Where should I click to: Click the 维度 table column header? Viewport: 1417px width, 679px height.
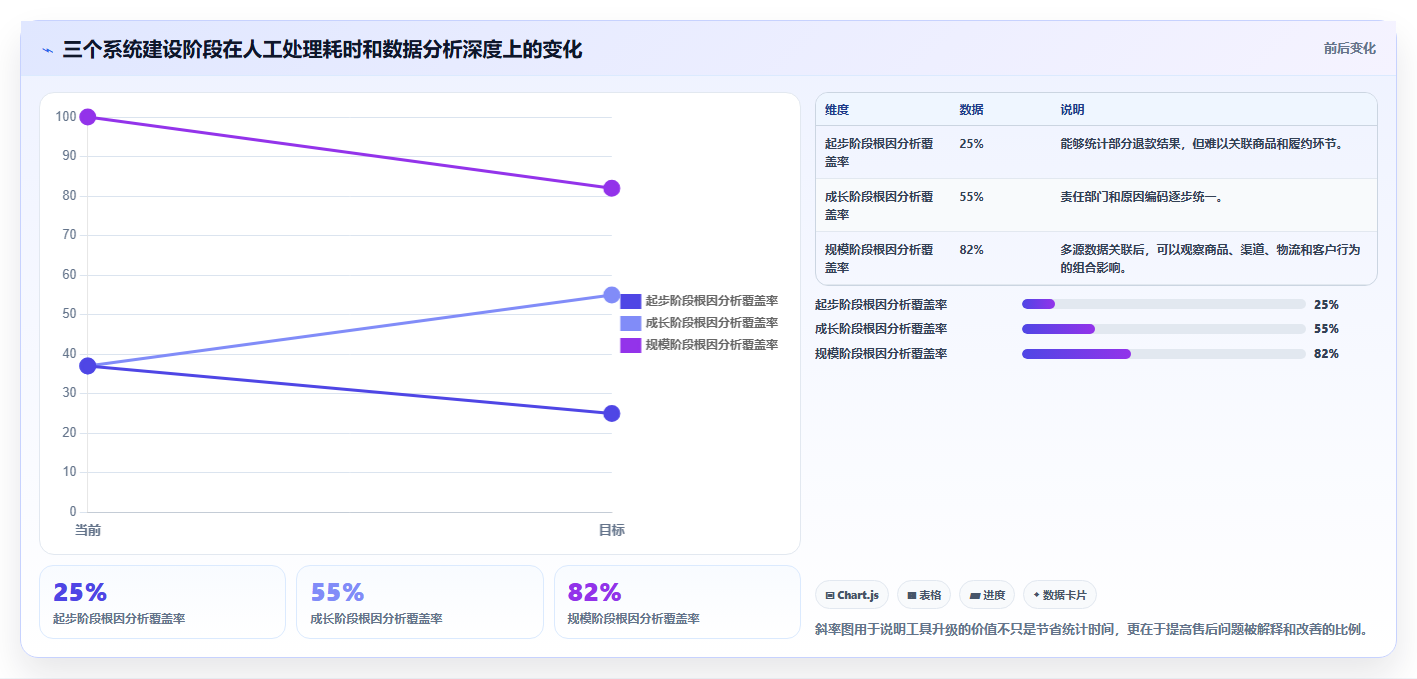point(837,110)
